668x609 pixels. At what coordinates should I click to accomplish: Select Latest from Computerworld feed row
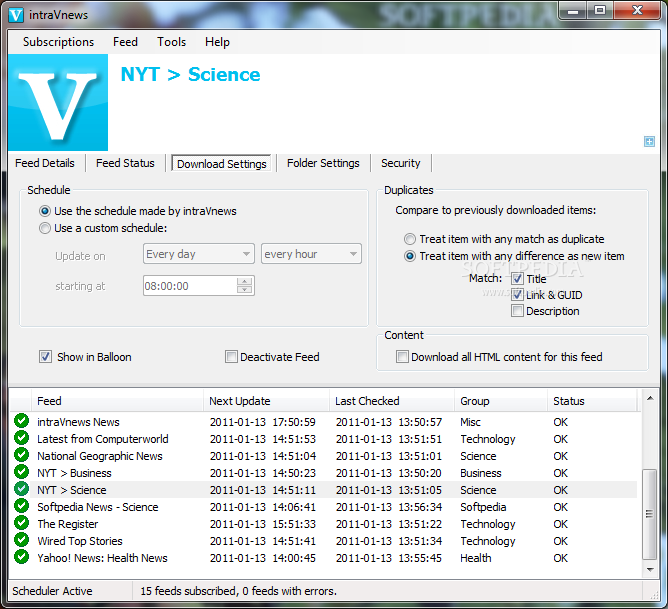click(323, 439)
